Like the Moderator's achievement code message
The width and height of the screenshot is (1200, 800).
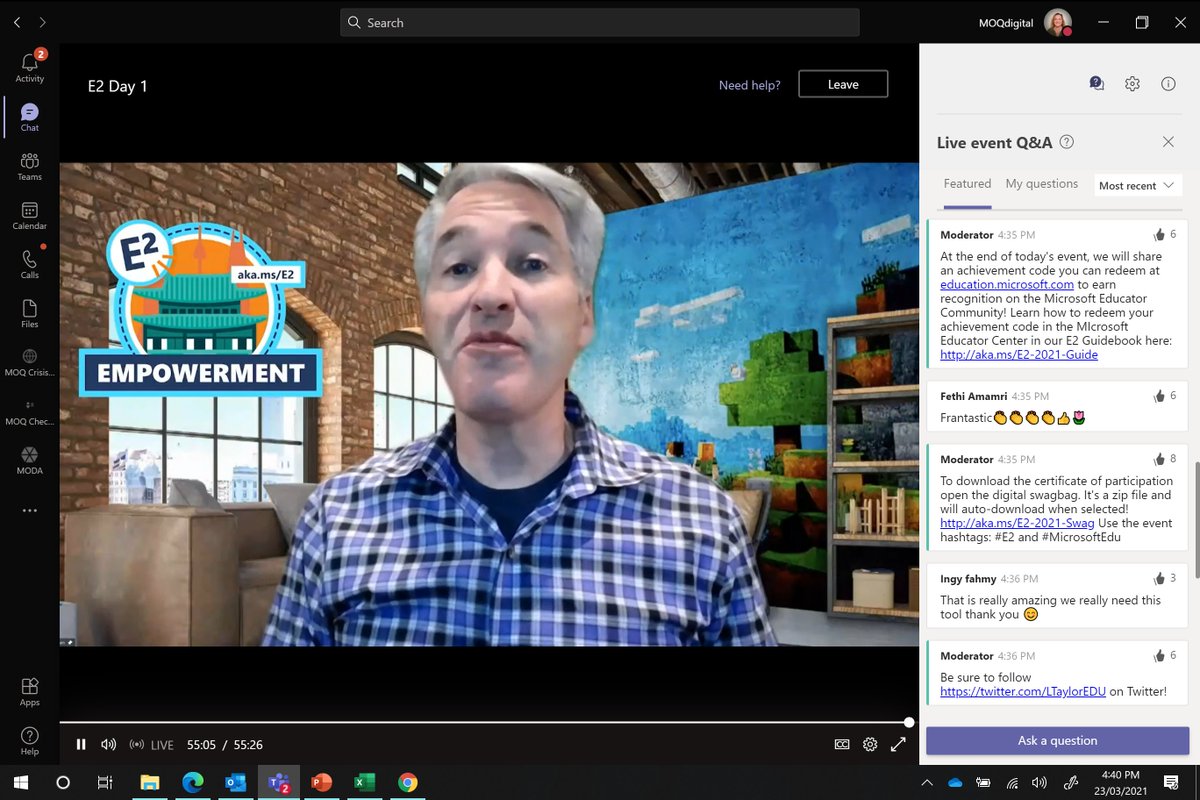pyautogui.click(x=1160, y=234)
